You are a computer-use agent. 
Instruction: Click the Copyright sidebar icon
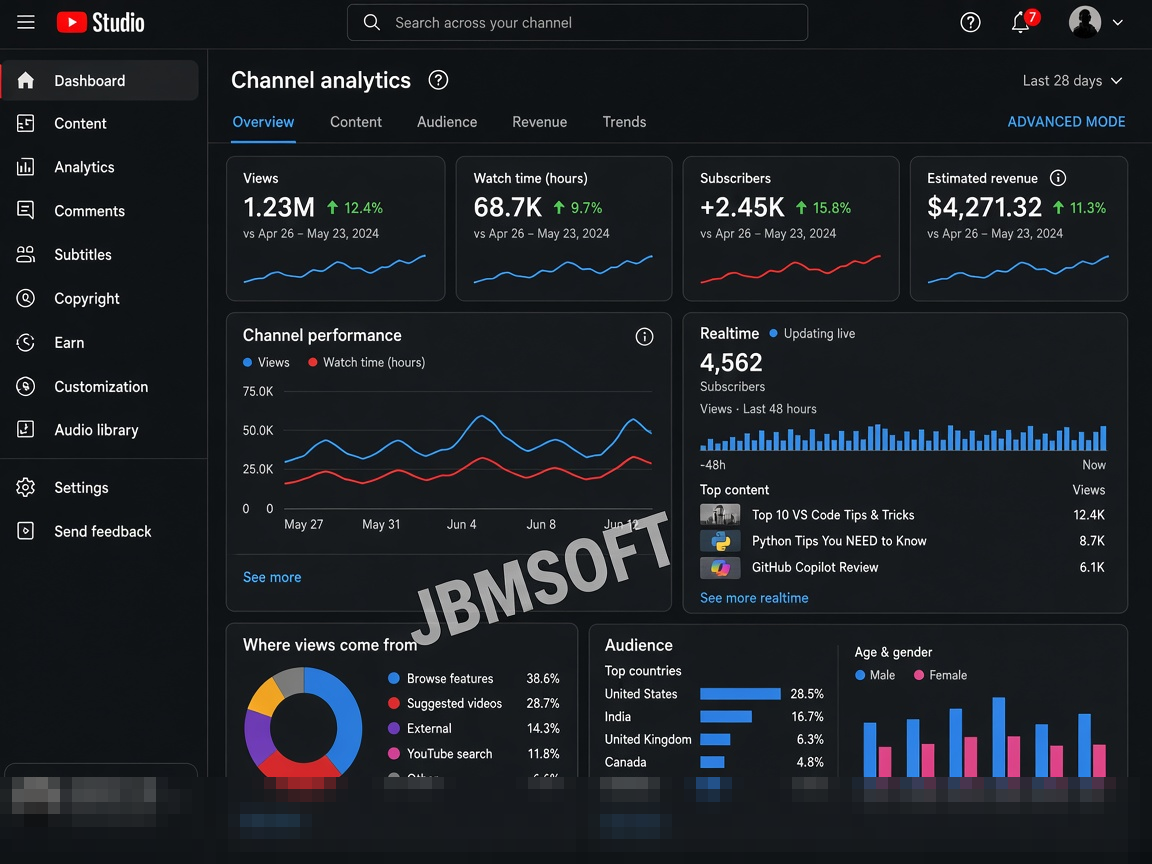coord(26,298)
